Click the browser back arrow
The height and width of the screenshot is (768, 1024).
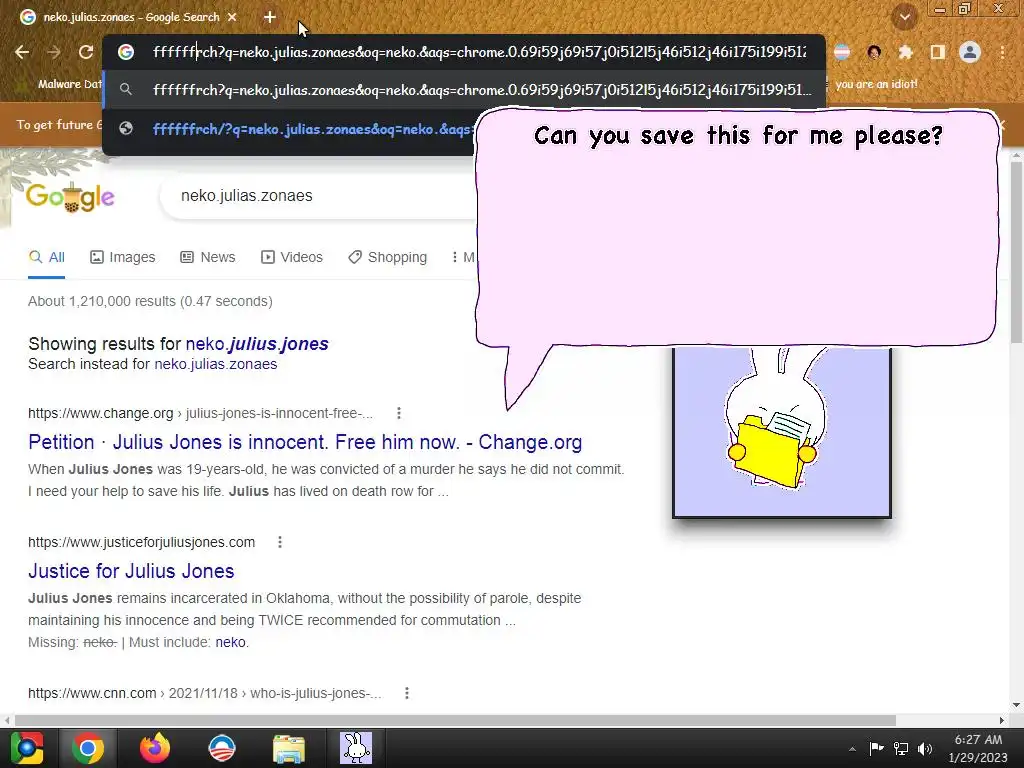click(x=22, y=52)
